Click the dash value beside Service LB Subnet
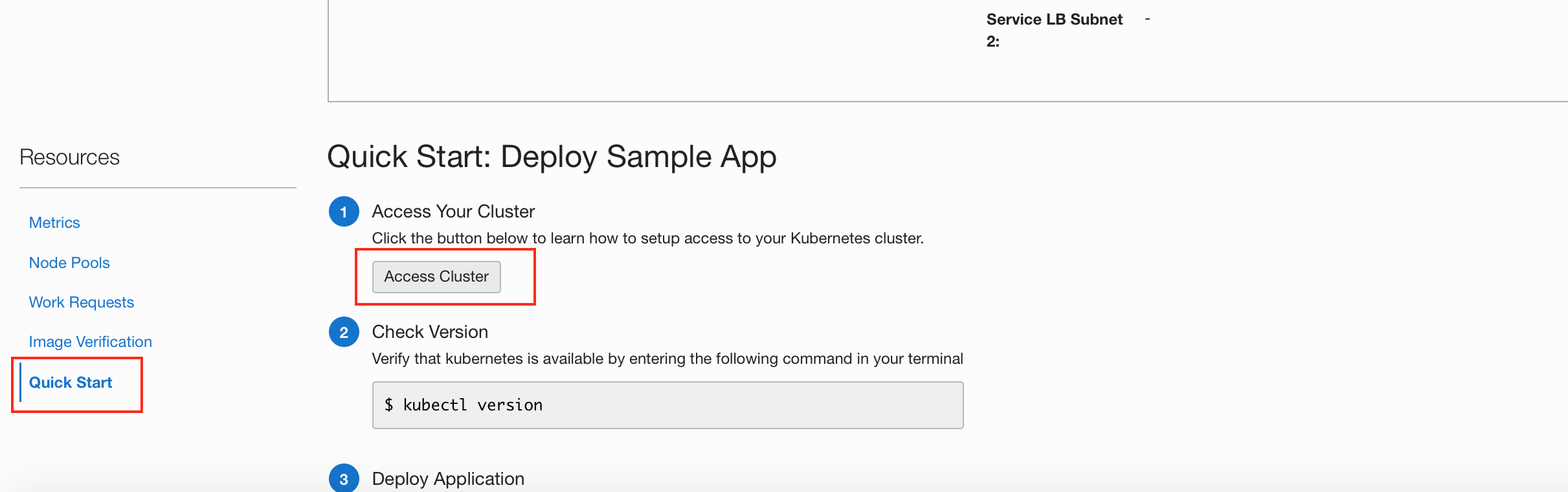Screen dimensions: 1568x492 (1147, 19)
